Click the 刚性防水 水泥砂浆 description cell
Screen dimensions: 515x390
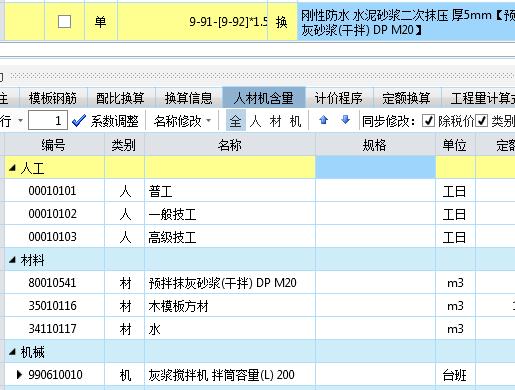(x=406, y=22)
